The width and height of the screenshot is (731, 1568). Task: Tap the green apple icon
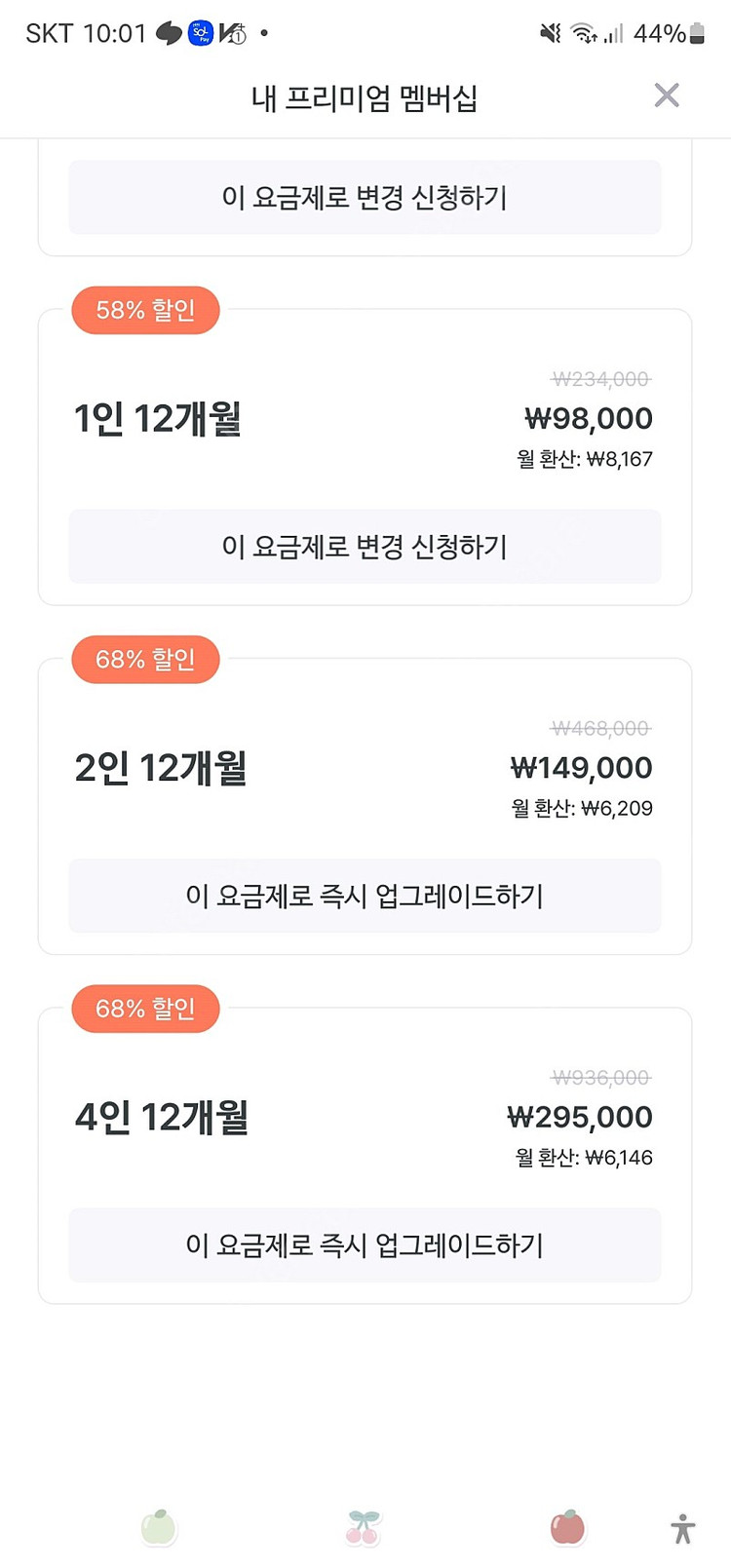[158, 1527]
